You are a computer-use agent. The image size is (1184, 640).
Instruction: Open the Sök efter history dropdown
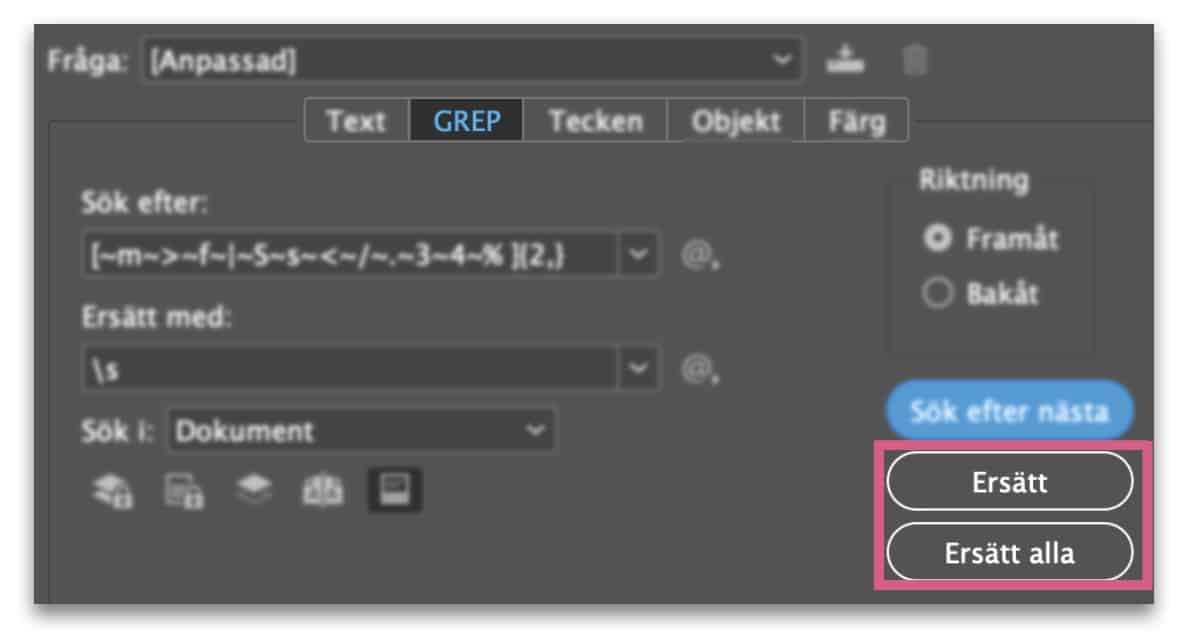(x=638, y=254)
